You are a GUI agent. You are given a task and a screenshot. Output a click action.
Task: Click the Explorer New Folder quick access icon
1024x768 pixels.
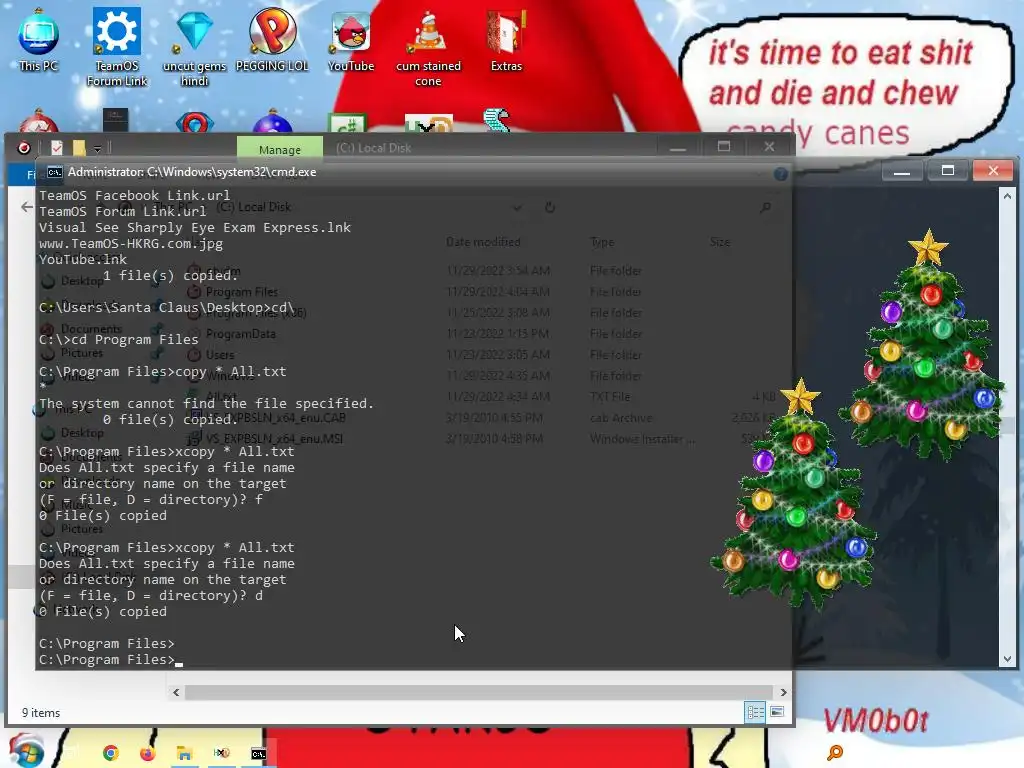pos(79,148)
